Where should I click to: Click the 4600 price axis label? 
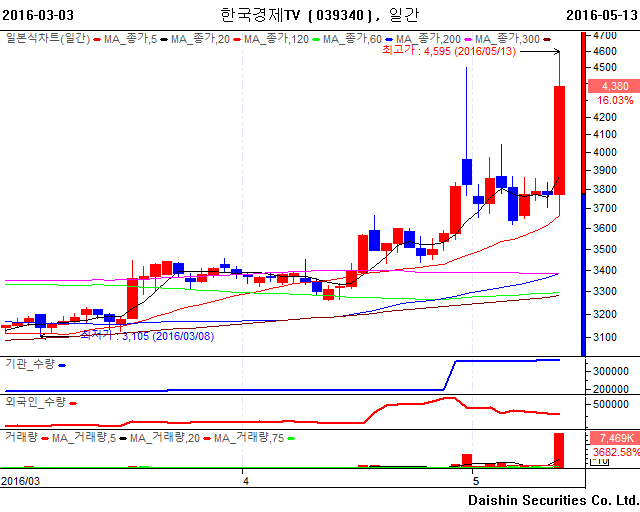605,51
